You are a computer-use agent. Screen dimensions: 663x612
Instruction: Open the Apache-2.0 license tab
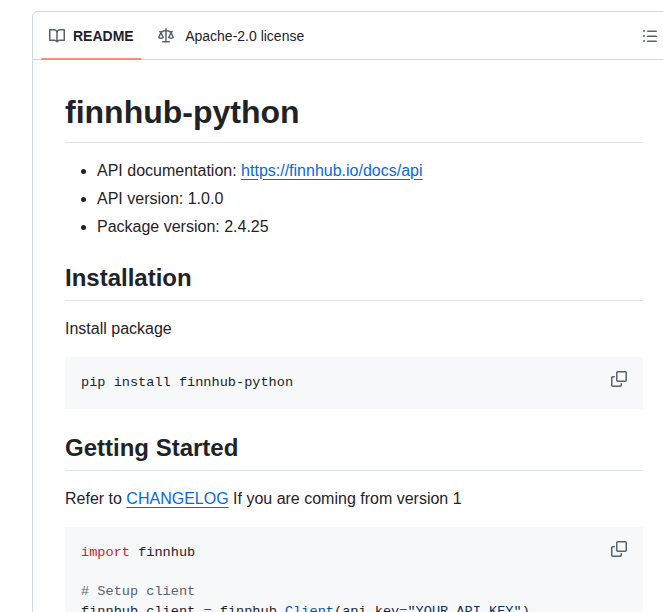(x=230, y=36)
